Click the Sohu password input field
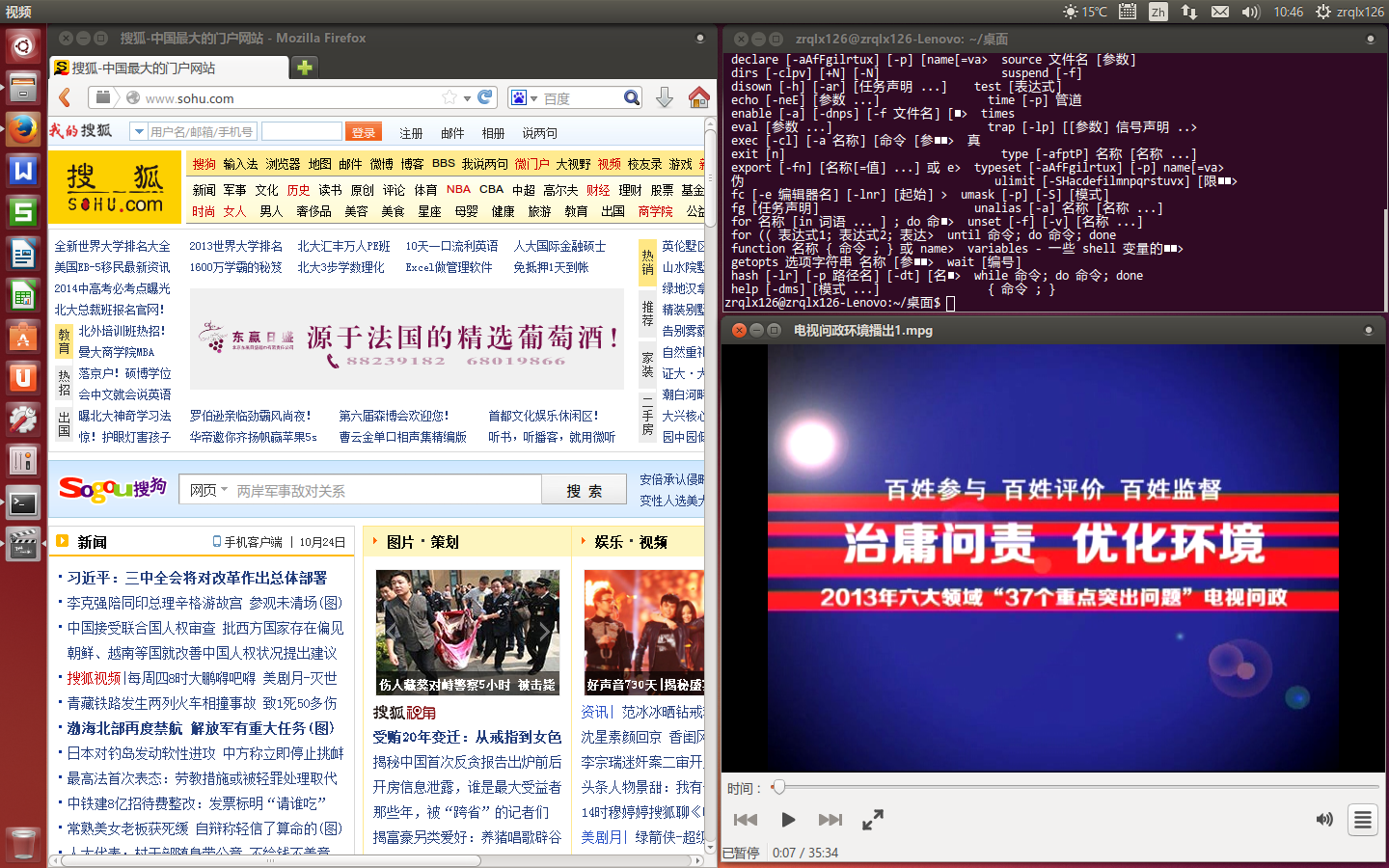The image size is (1389, 868). 302,132
